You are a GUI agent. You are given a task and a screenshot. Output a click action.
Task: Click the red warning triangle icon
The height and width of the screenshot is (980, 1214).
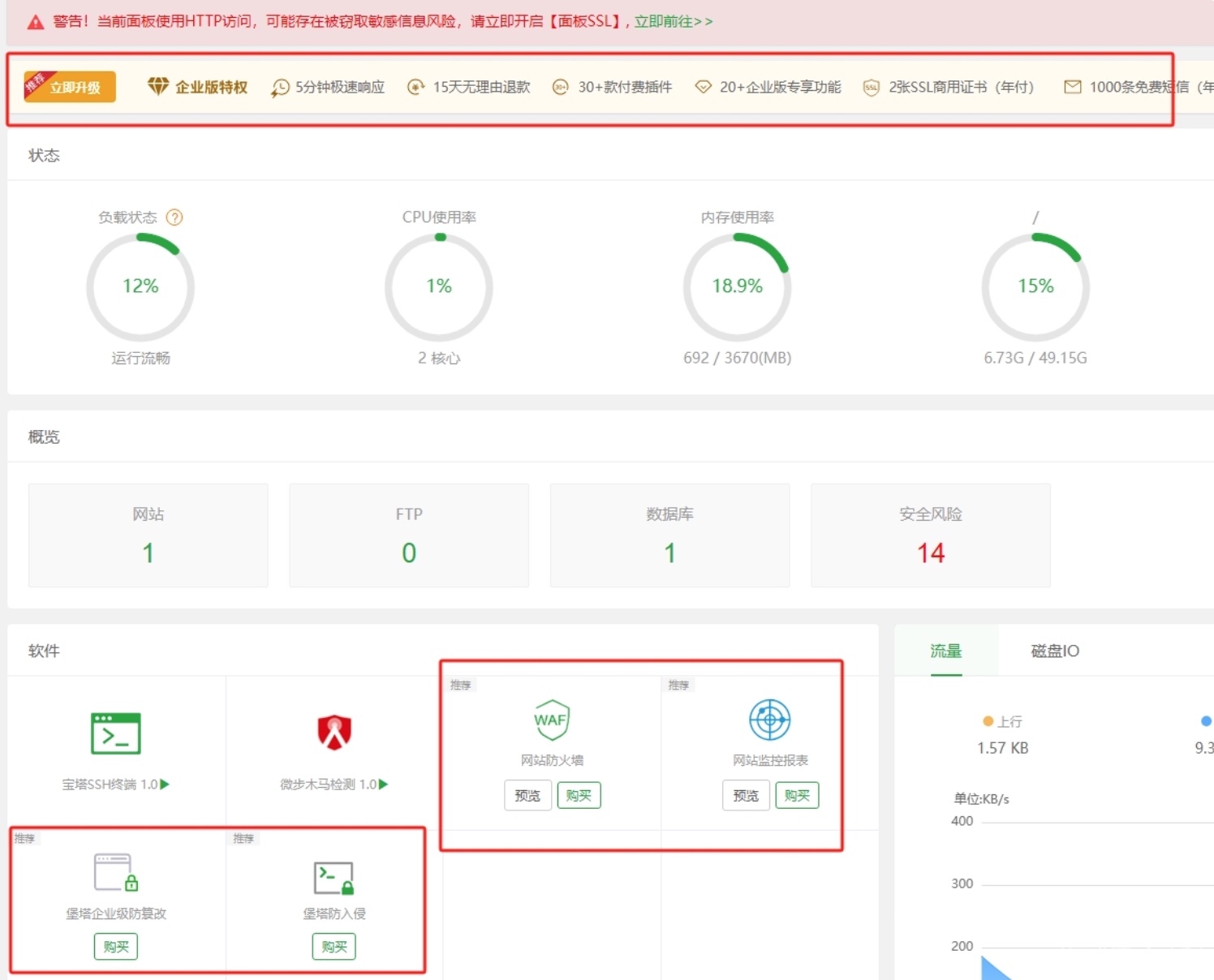(36, 22)
